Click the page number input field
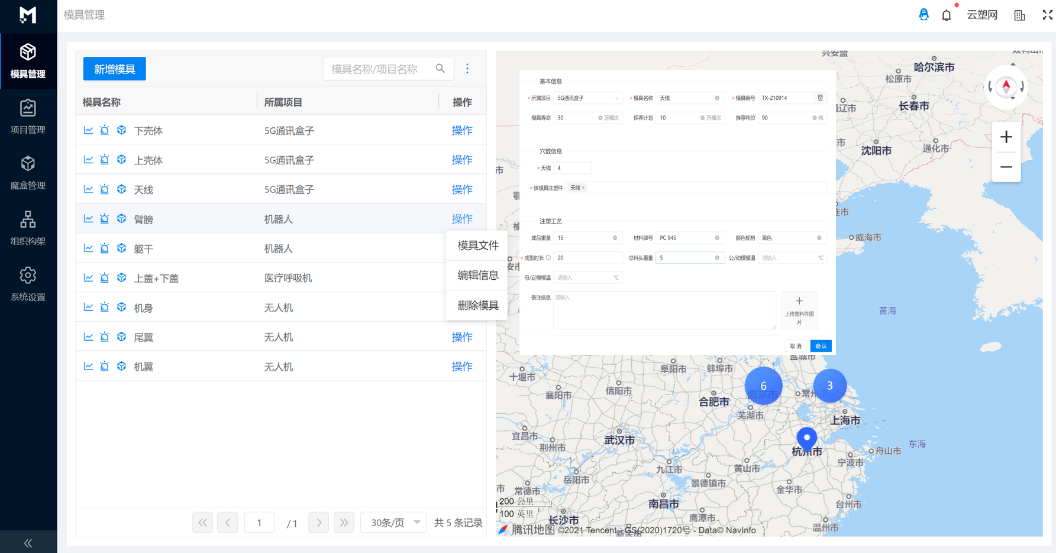The width and height of the screenshot is (1056, 553). pos(259,522)
